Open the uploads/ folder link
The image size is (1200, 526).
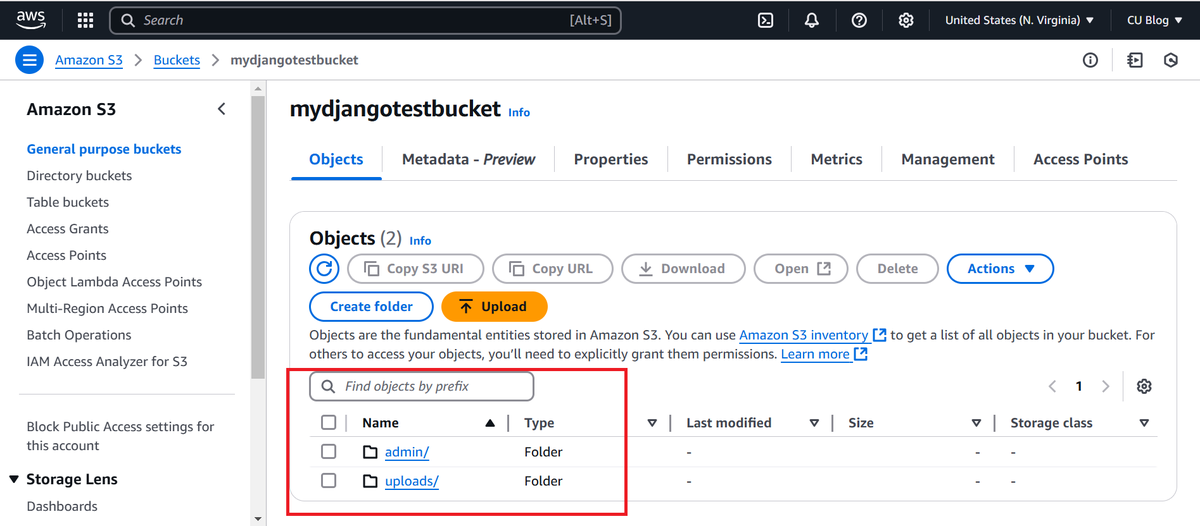pyautogui.click(x=412, y=481)
